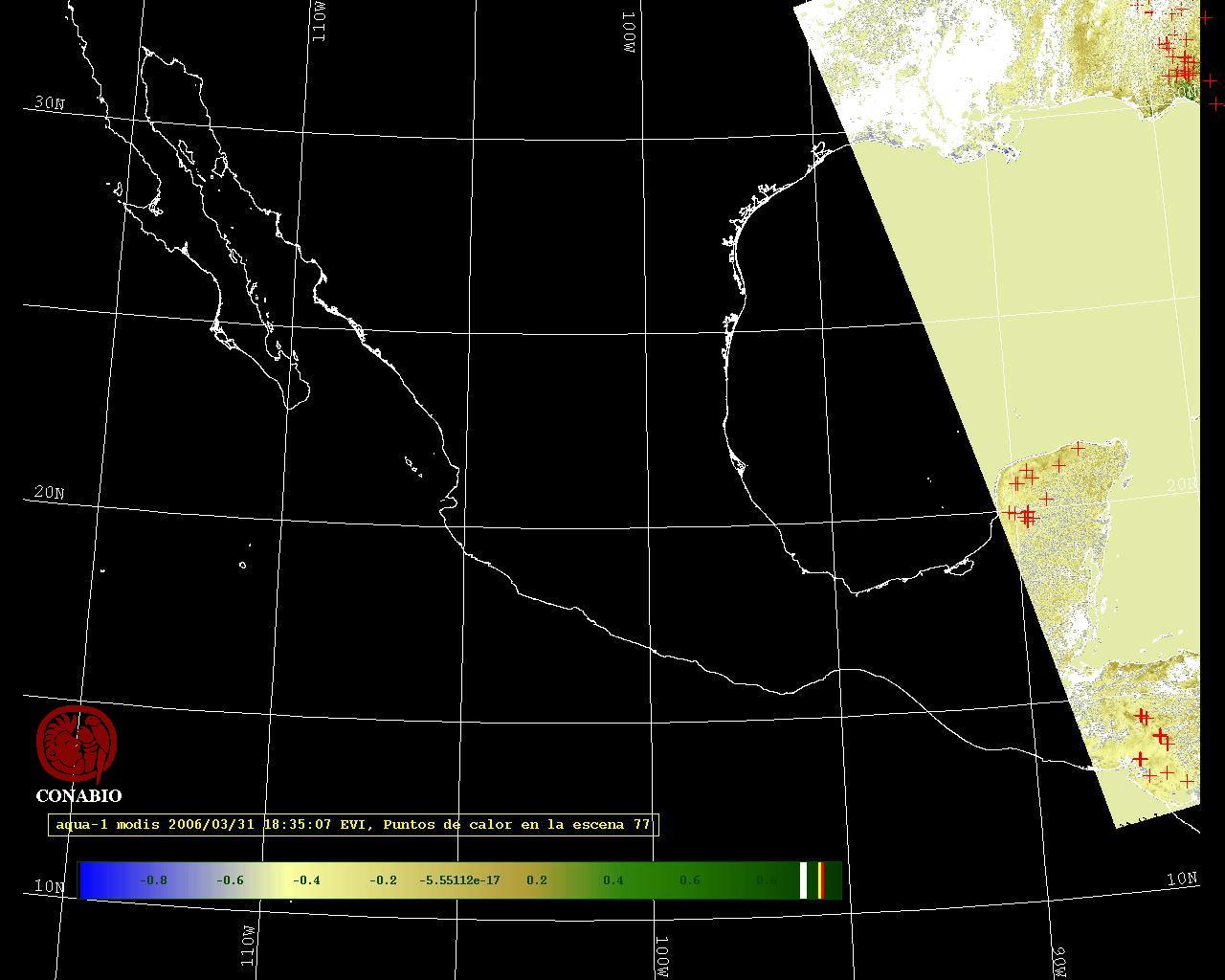Click the -5.55112e-17 midpoint on the color bar
The image size is (1225, 980).
click(x=459, y=880)
